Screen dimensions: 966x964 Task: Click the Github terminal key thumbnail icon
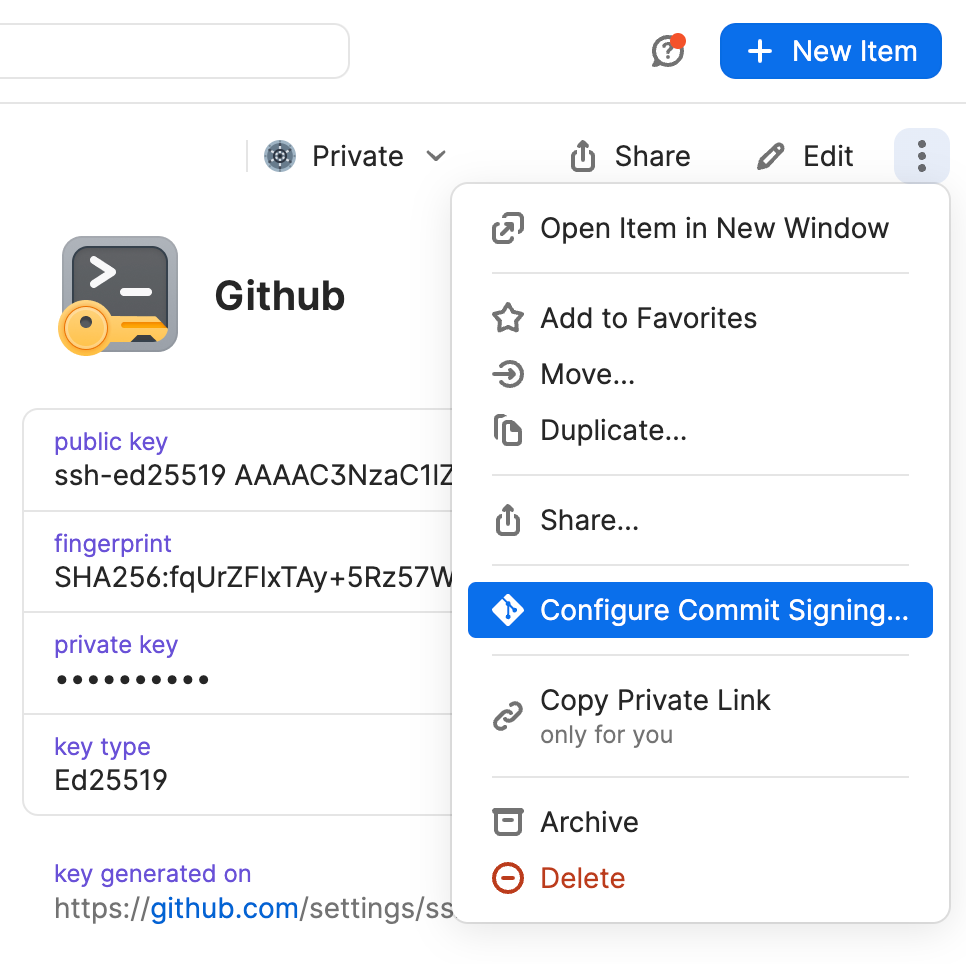click(119, 294)
